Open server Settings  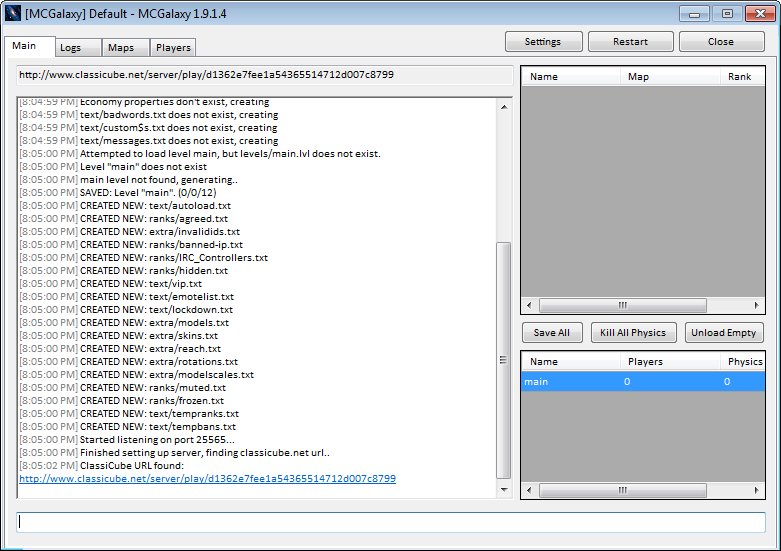coord(543,42)
